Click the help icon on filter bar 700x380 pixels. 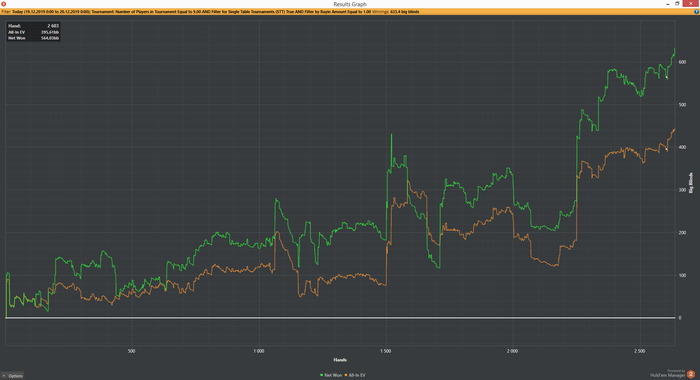696,12
